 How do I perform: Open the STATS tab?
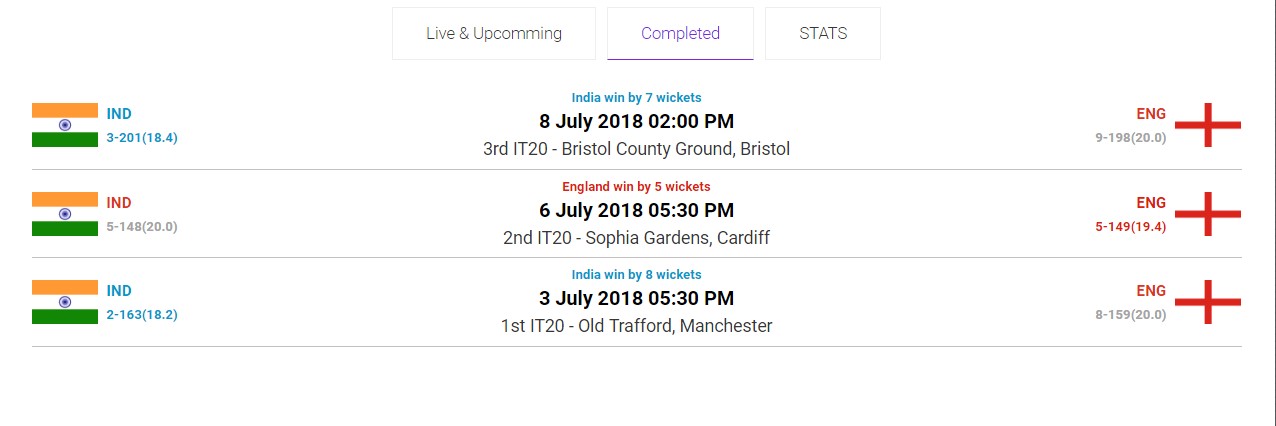click(x=823, y=34)
